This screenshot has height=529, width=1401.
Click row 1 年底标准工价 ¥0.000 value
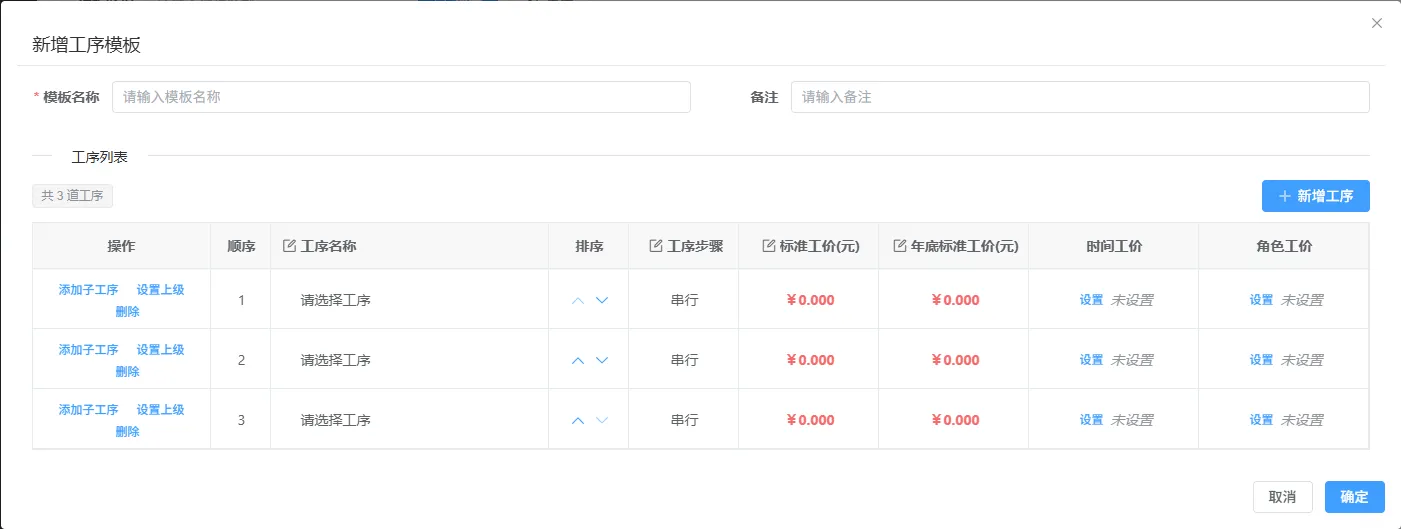click(954, 300)
